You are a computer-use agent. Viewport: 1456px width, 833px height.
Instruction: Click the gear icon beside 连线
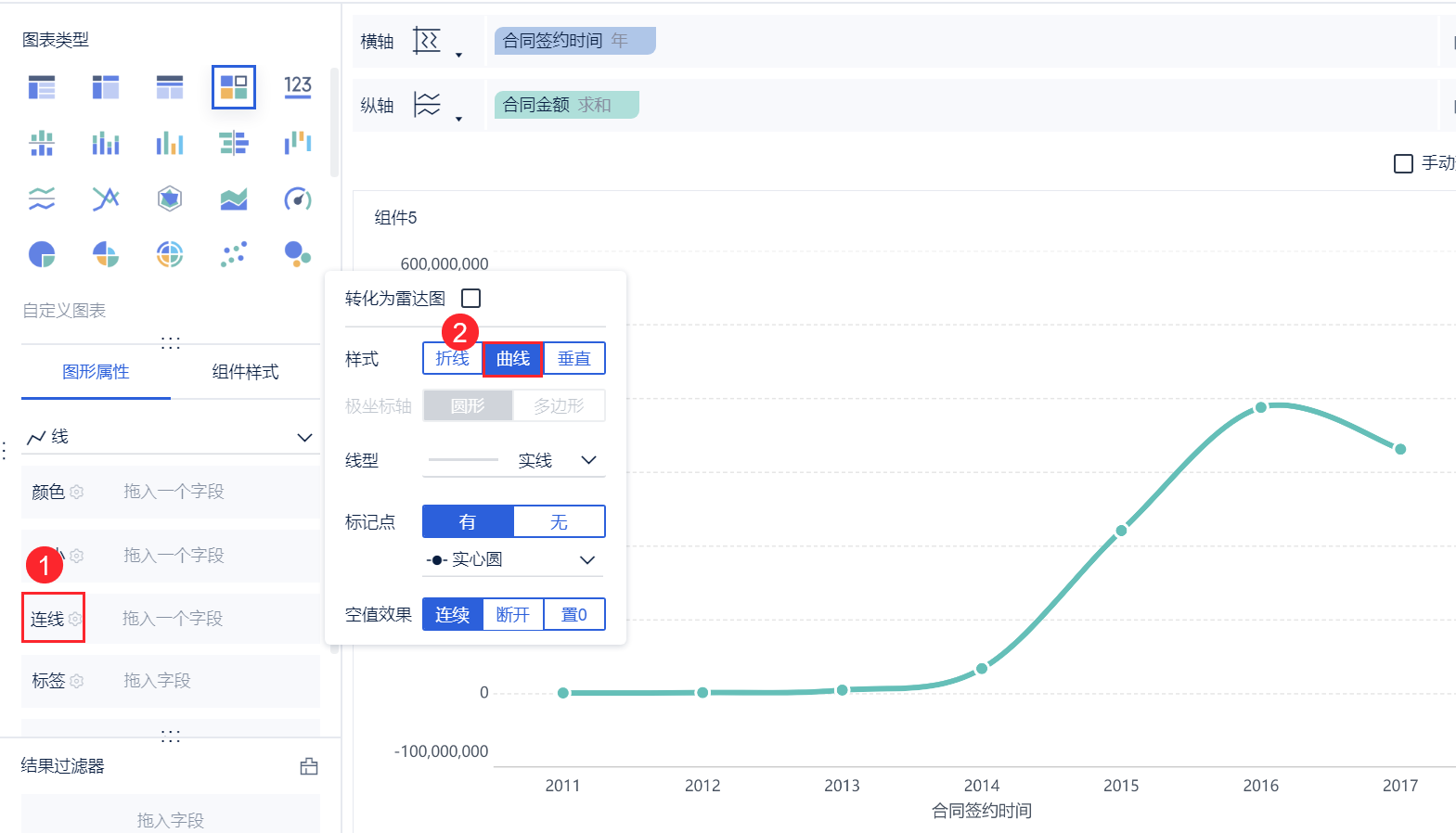[75, 619]
